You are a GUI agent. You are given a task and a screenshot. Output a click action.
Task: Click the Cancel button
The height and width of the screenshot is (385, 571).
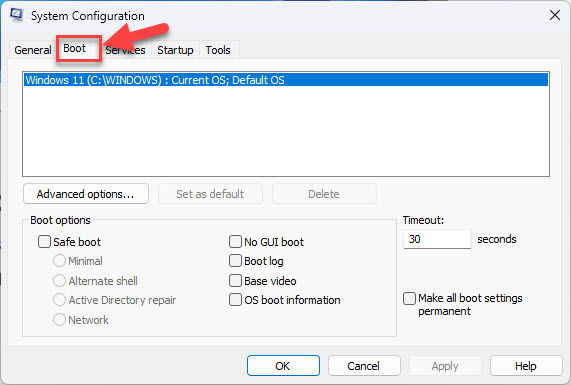click(364, 366)
